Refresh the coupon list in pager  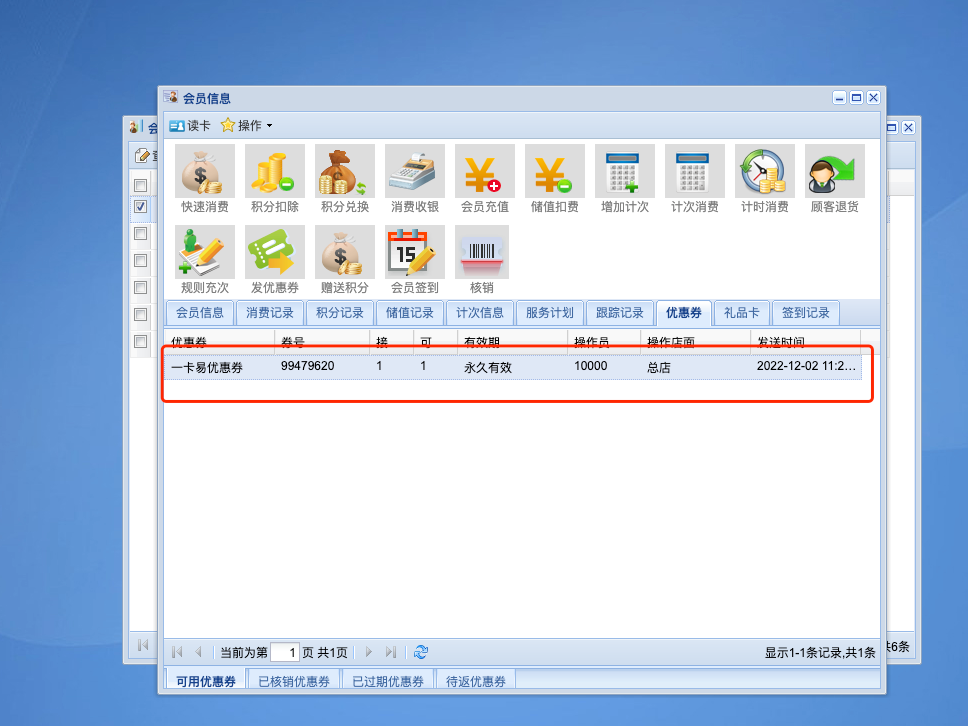click(421, 652)
